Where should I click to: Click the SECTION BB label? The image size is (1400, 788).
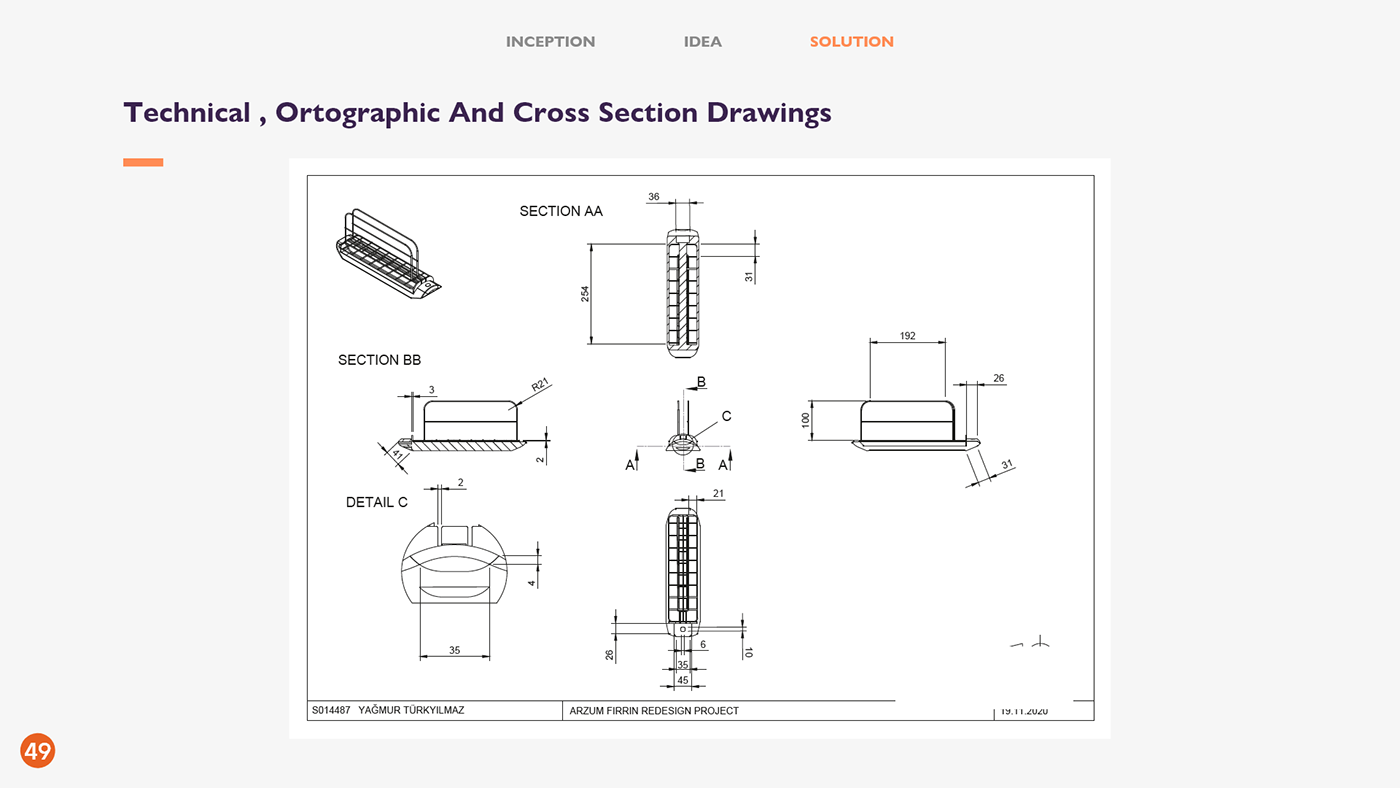[x=379, y=360]
